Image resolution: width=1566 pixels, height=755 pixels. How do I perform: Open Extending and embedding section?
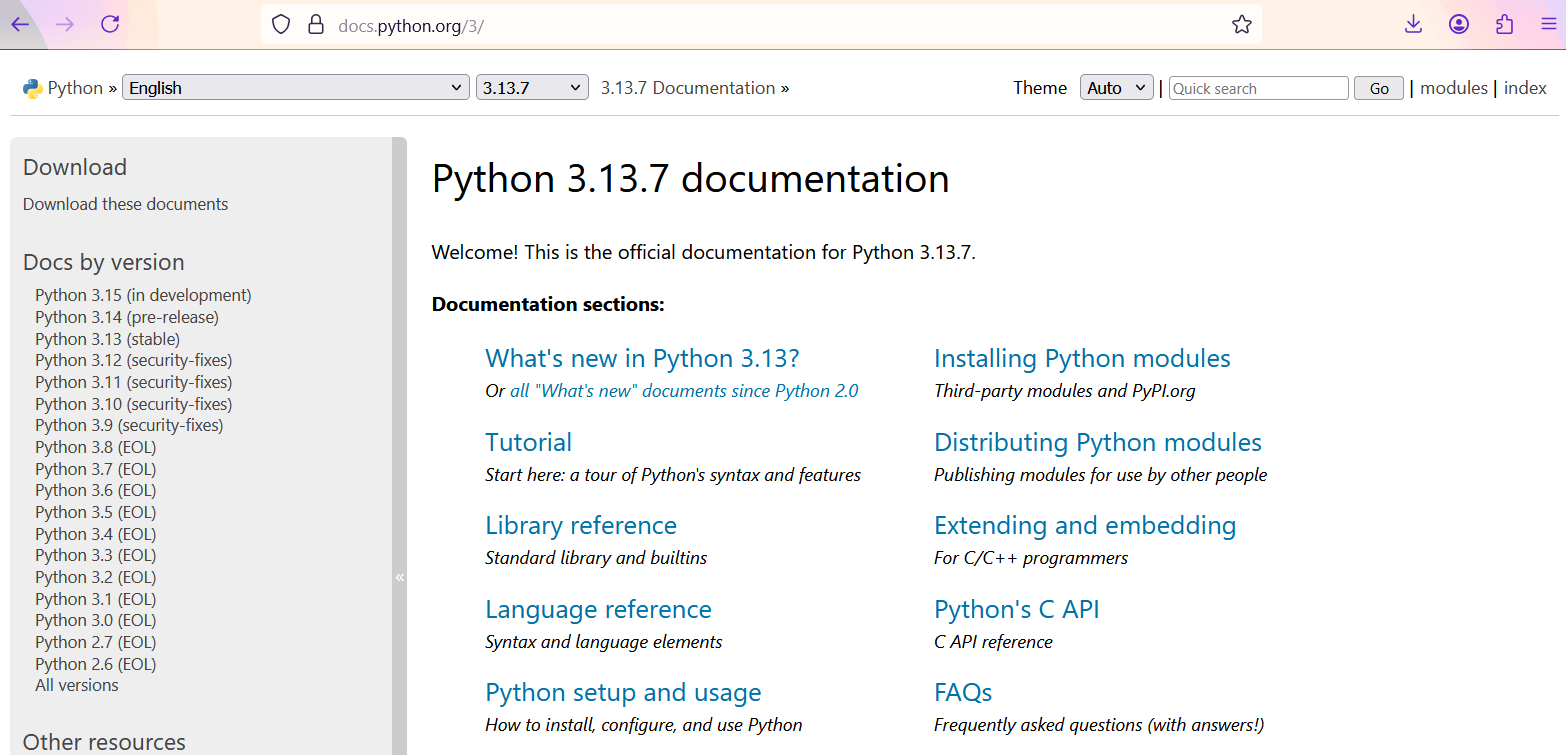[1085, 525]
